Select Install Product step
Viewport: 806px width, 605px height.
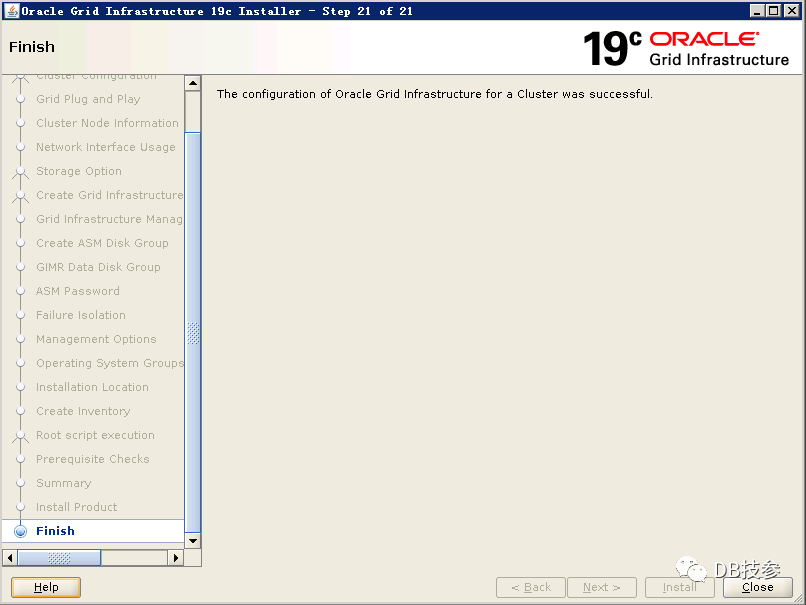(x=77, y=507)
